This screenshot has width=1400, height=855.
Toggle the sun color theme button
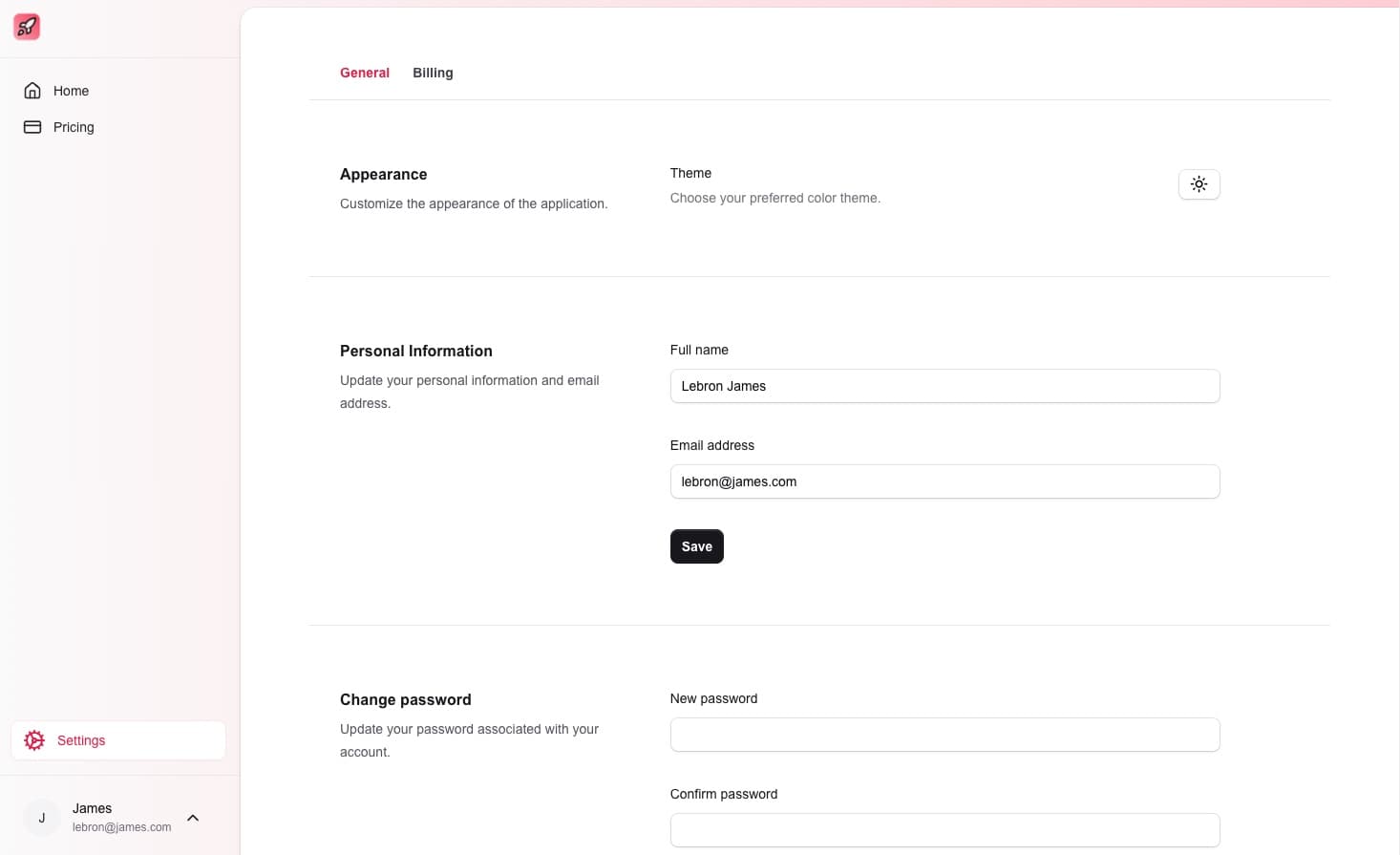1198,184
